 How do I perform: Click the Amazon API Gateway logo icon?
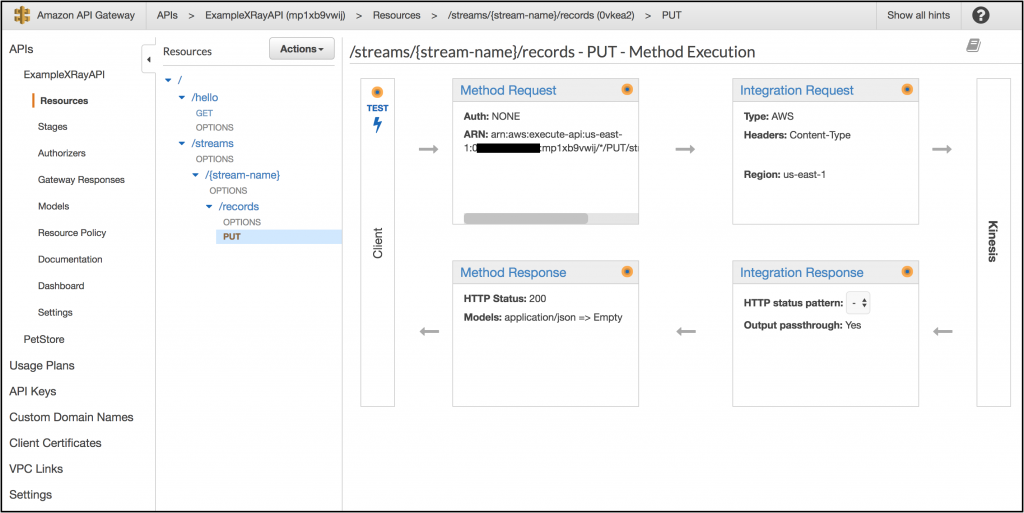coord(22,15)
